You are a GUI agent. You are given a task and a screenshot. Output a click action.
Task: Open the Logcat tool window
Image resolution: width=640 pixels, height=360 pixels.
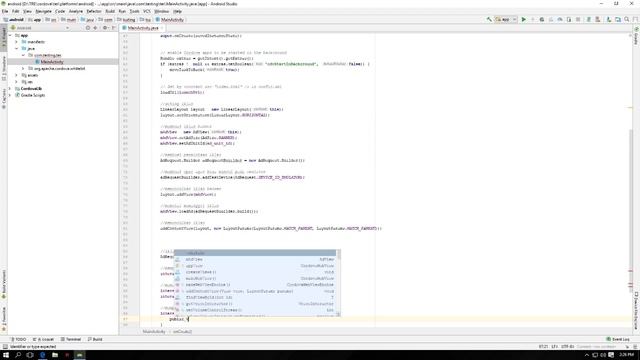(x=43, y=339)
